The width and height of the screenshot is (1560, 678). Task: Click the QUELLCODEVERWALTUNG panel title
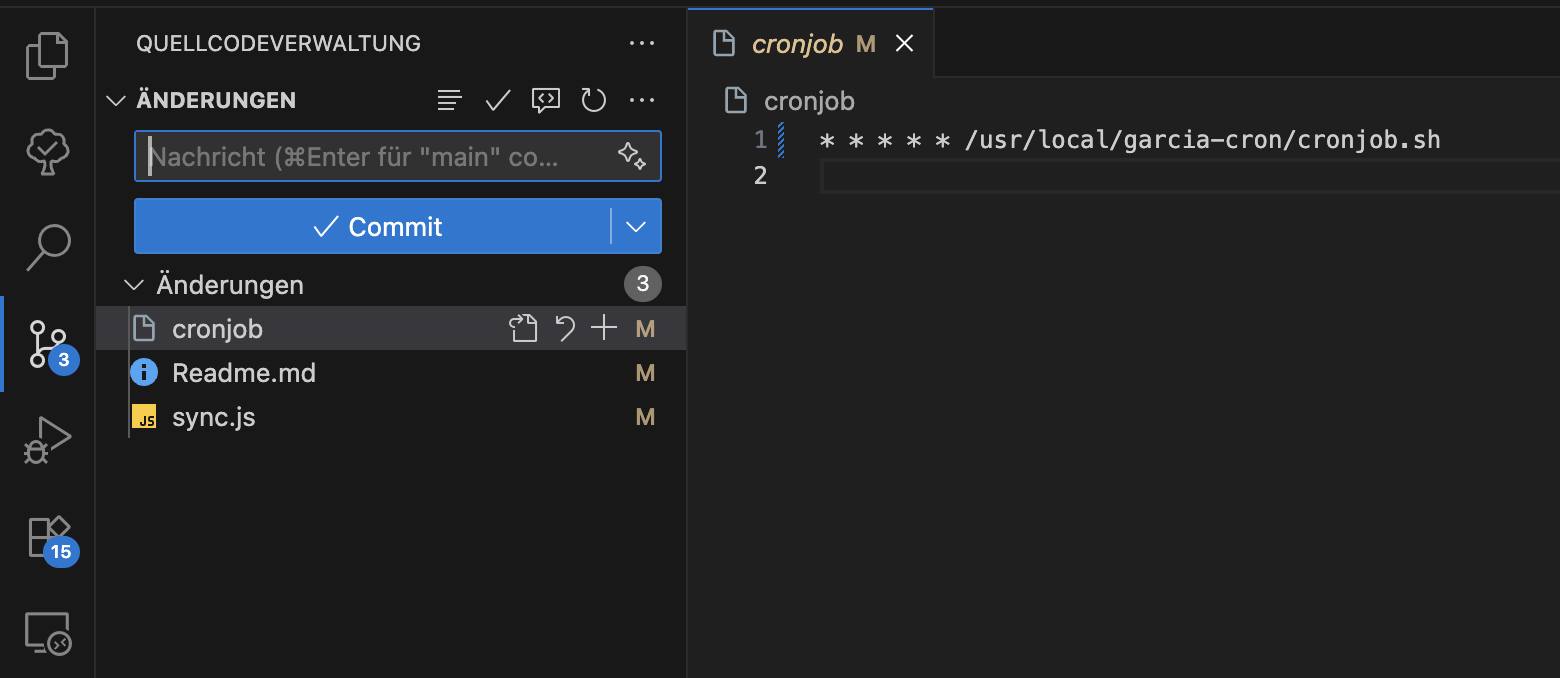(x=278, y=43)
